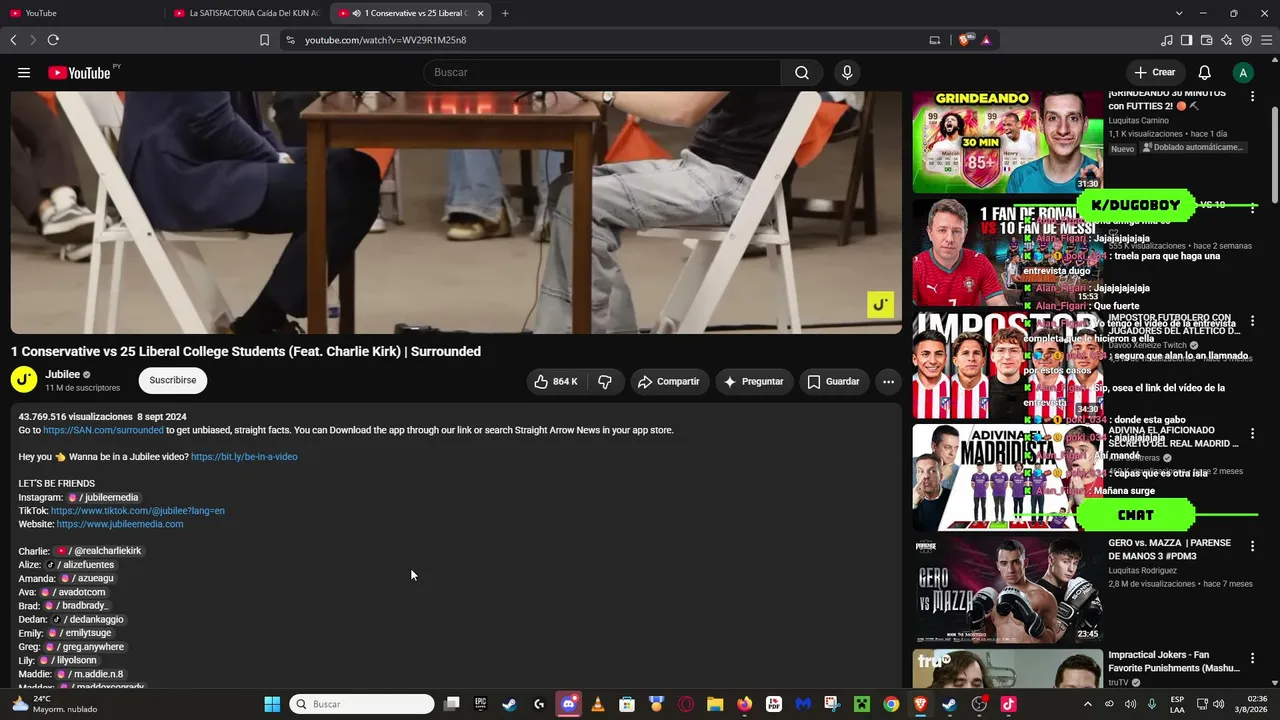The height and width of the screenshot is (720, 1280).
Task: Open the tab search dropdown chevron
Action: click(1179, 13)
